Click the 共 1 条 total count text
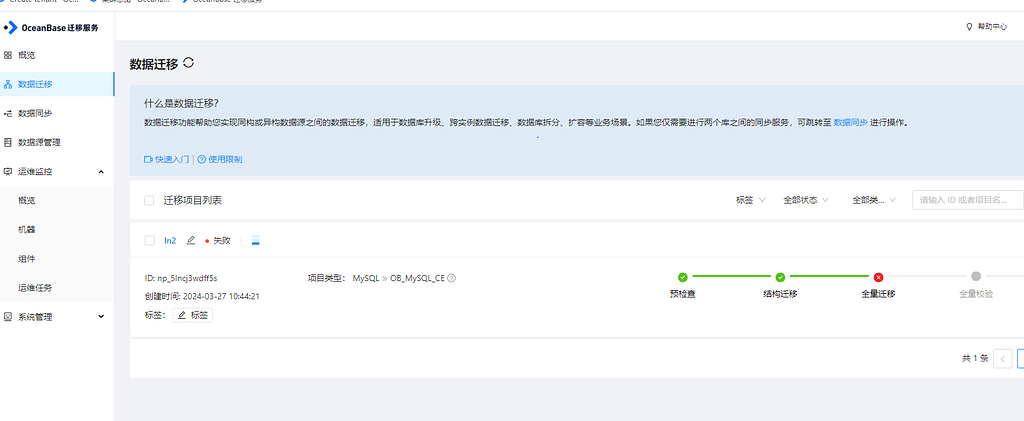The image size is (1024, 421). pos(975,358)
